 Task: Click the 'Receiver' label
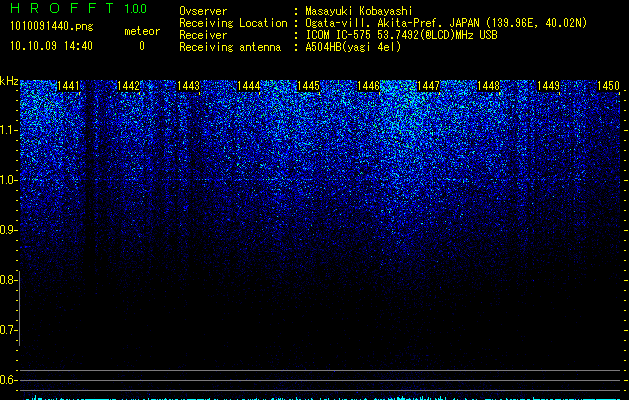pos(203,35)
